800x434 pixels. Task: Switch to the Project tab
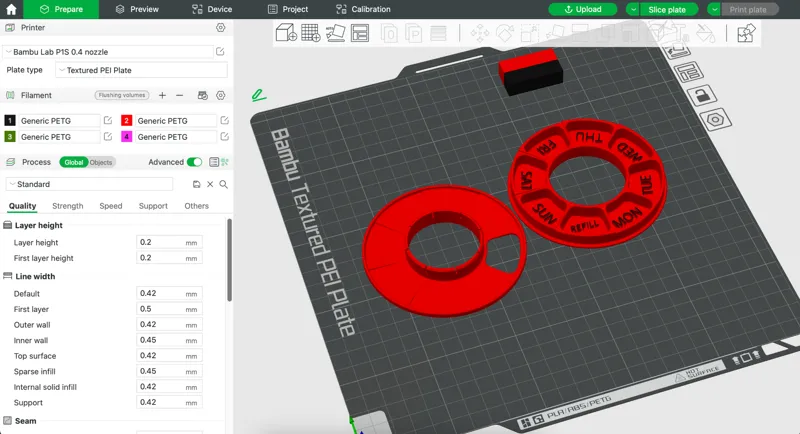(288, 9)
